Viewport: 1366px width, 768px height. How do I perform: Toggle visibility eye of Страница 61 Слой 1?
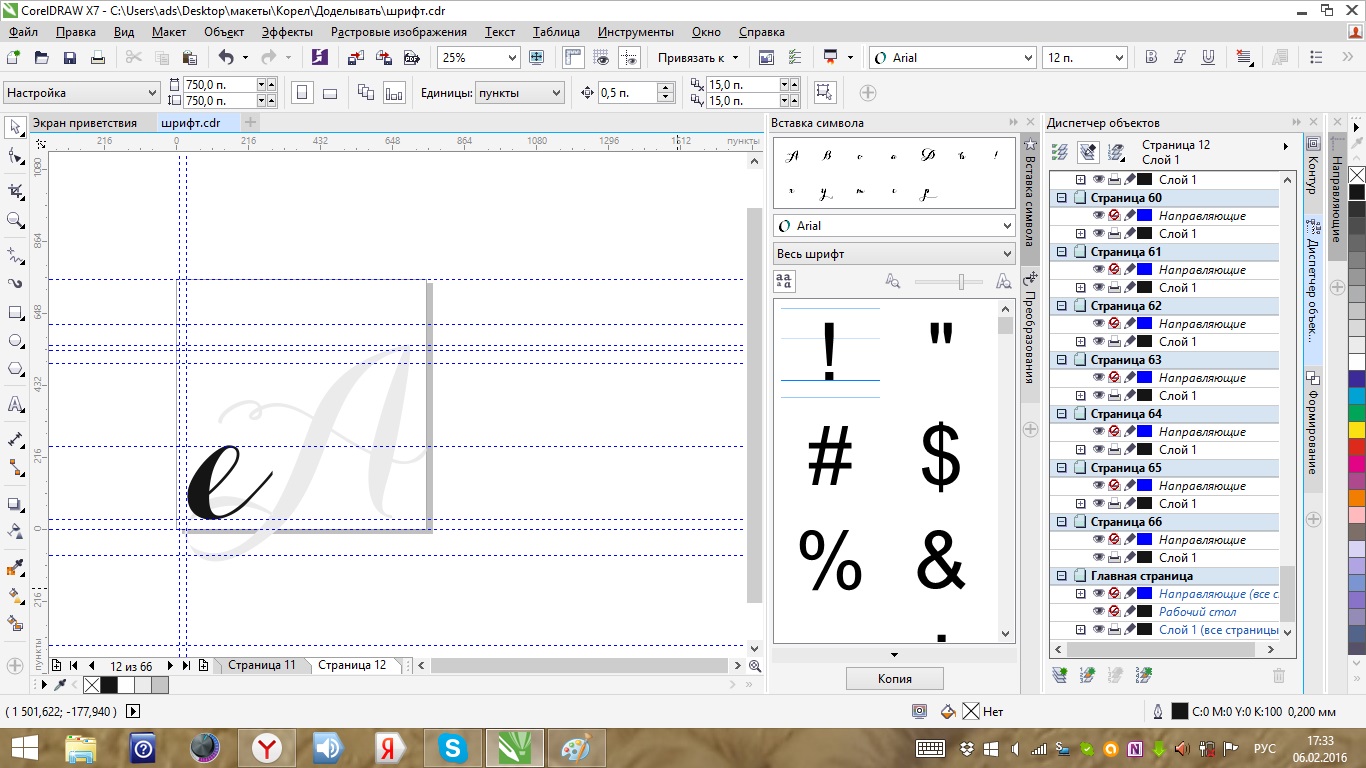[1098, 288]
